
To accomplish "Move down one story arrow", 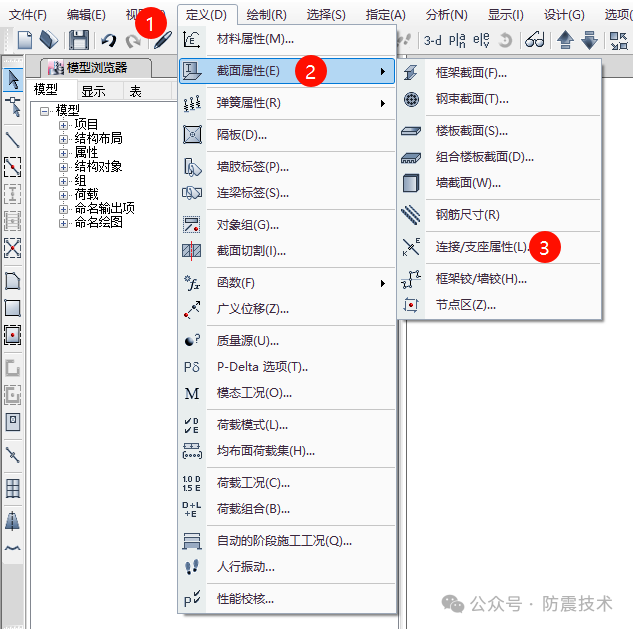I will pos(589,40).
